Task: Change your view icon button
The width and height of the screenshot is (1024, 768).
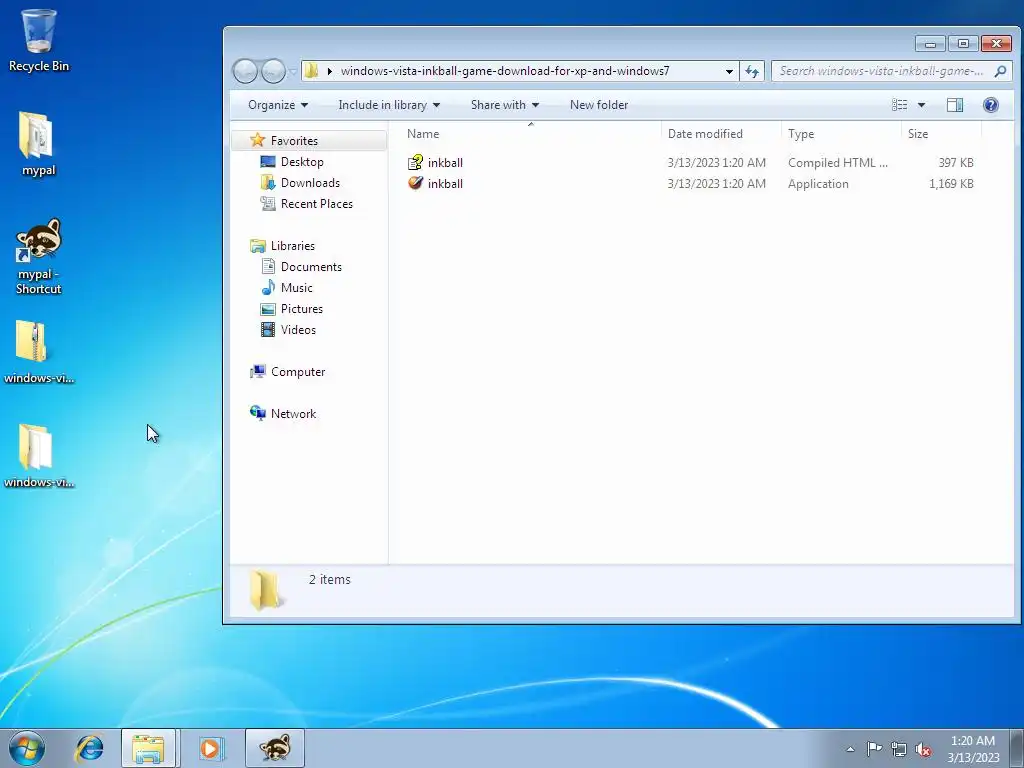Action: coord(899,105)
